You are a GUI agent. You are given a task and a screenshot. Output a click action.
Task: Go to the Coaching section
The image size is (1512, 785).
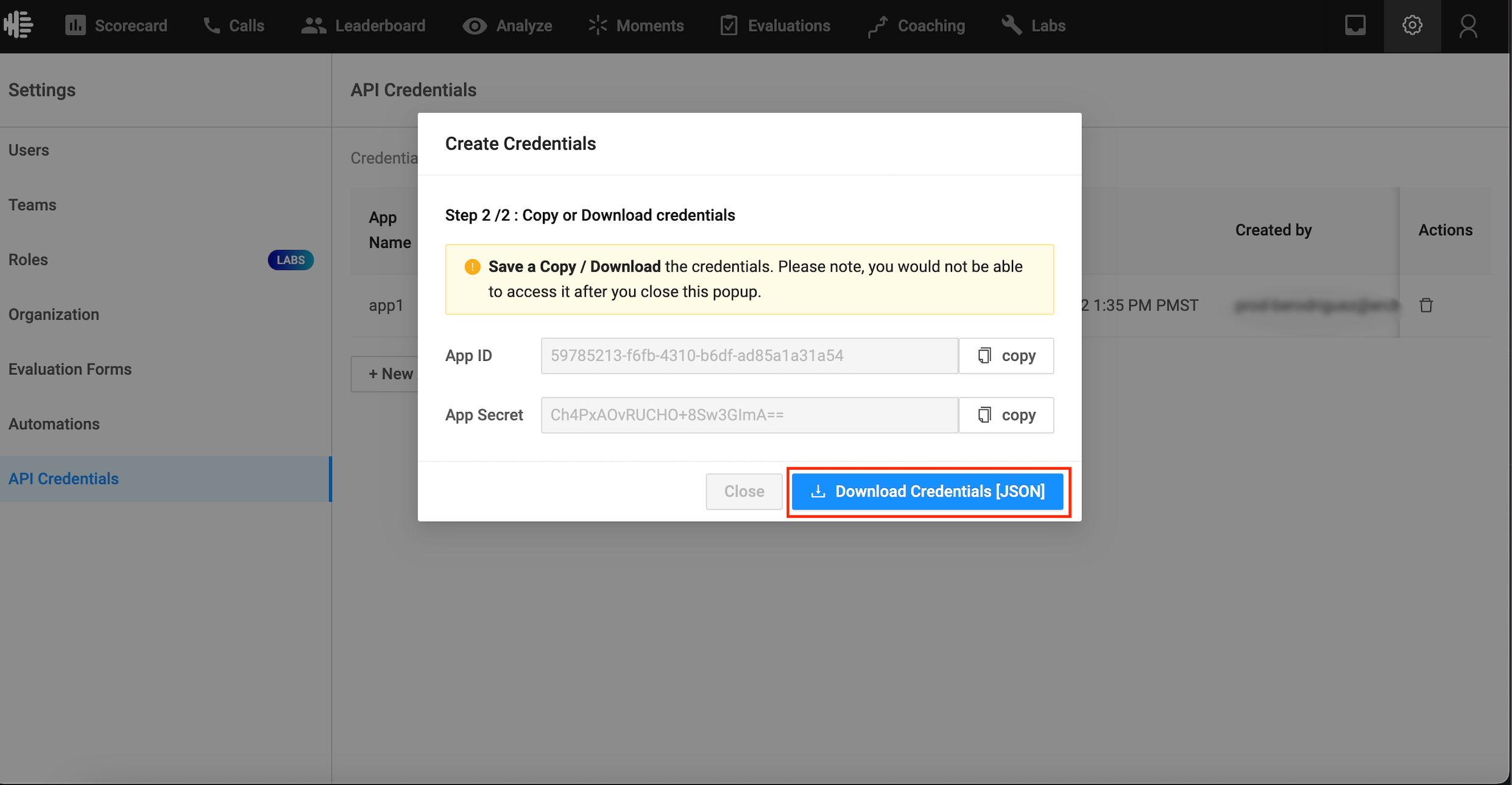pyautogui.click(x=917, y=26)
